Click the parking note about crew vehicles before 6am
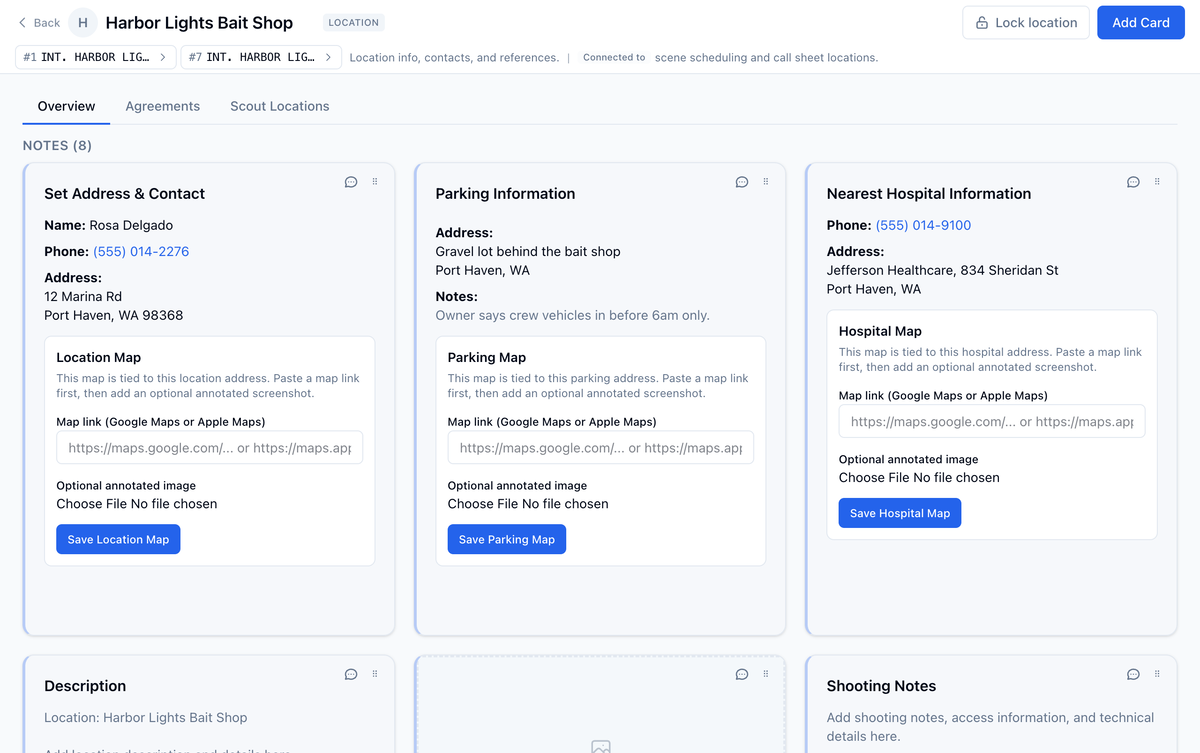The height and width of the screenshot is (753, 1200). pyautogui.click(x=572, y=315)
